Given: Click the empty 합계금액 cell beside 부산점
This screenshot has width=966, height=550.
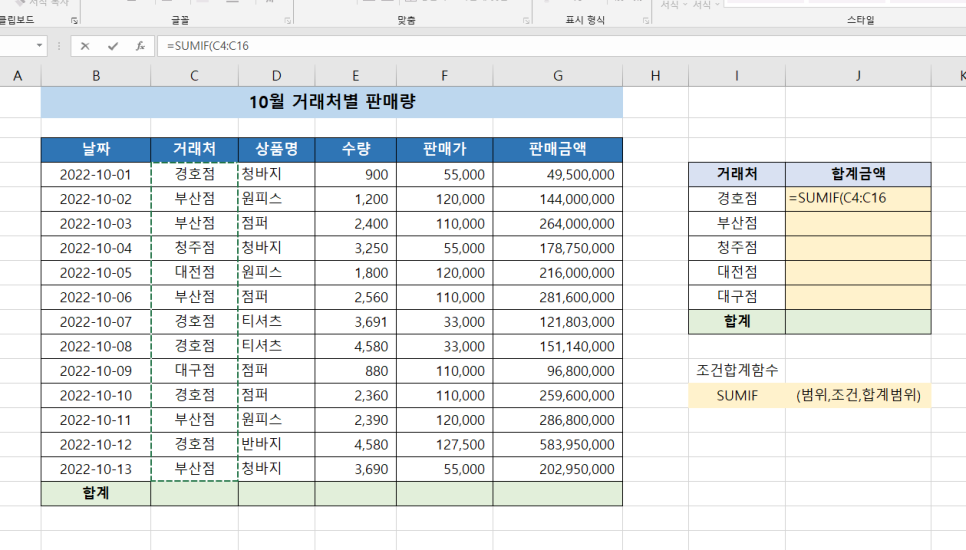Looking at the screenshot, I should click(858, 224).
